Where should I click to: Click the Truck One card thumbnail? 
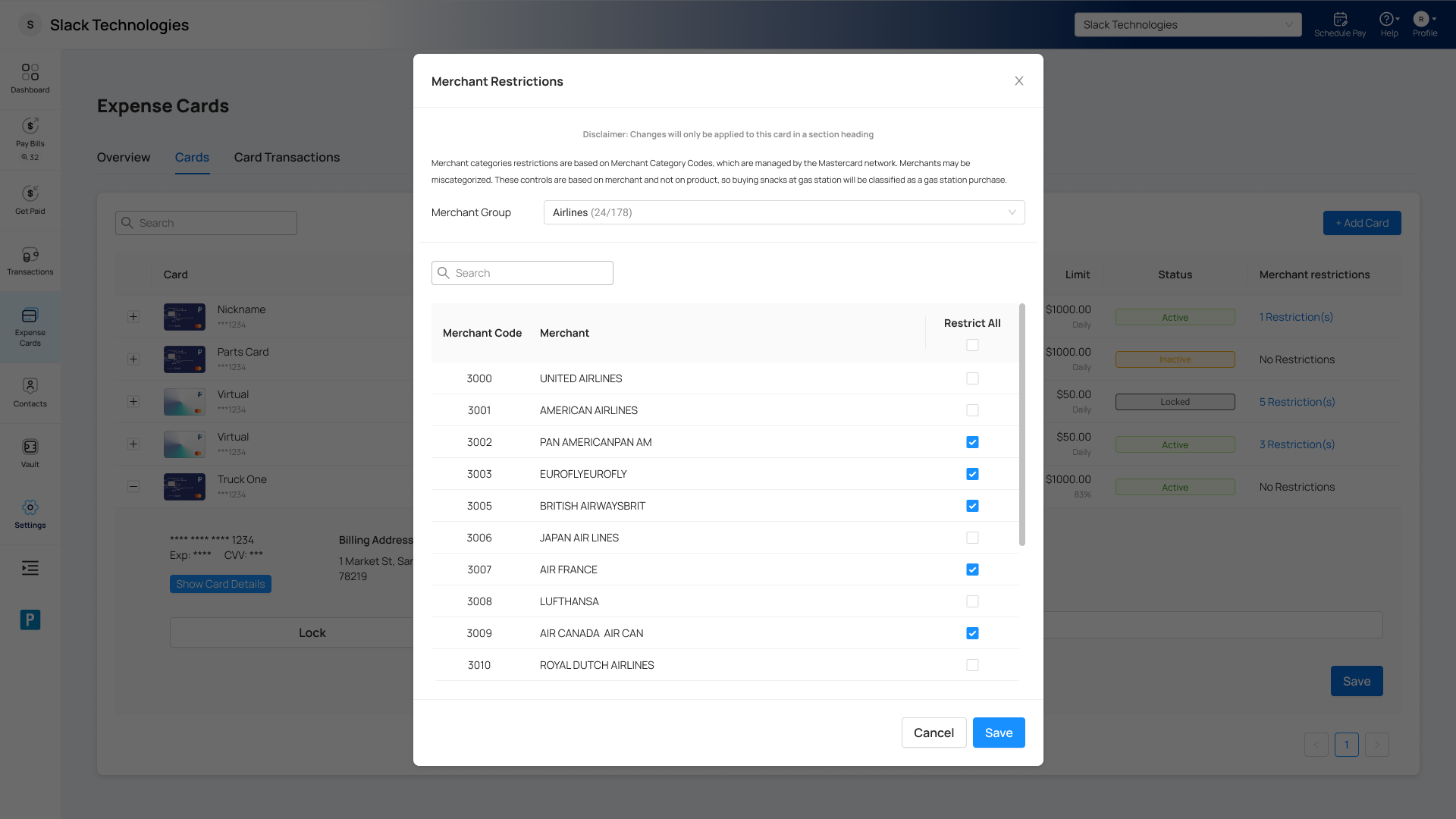[x=184, y=486]
